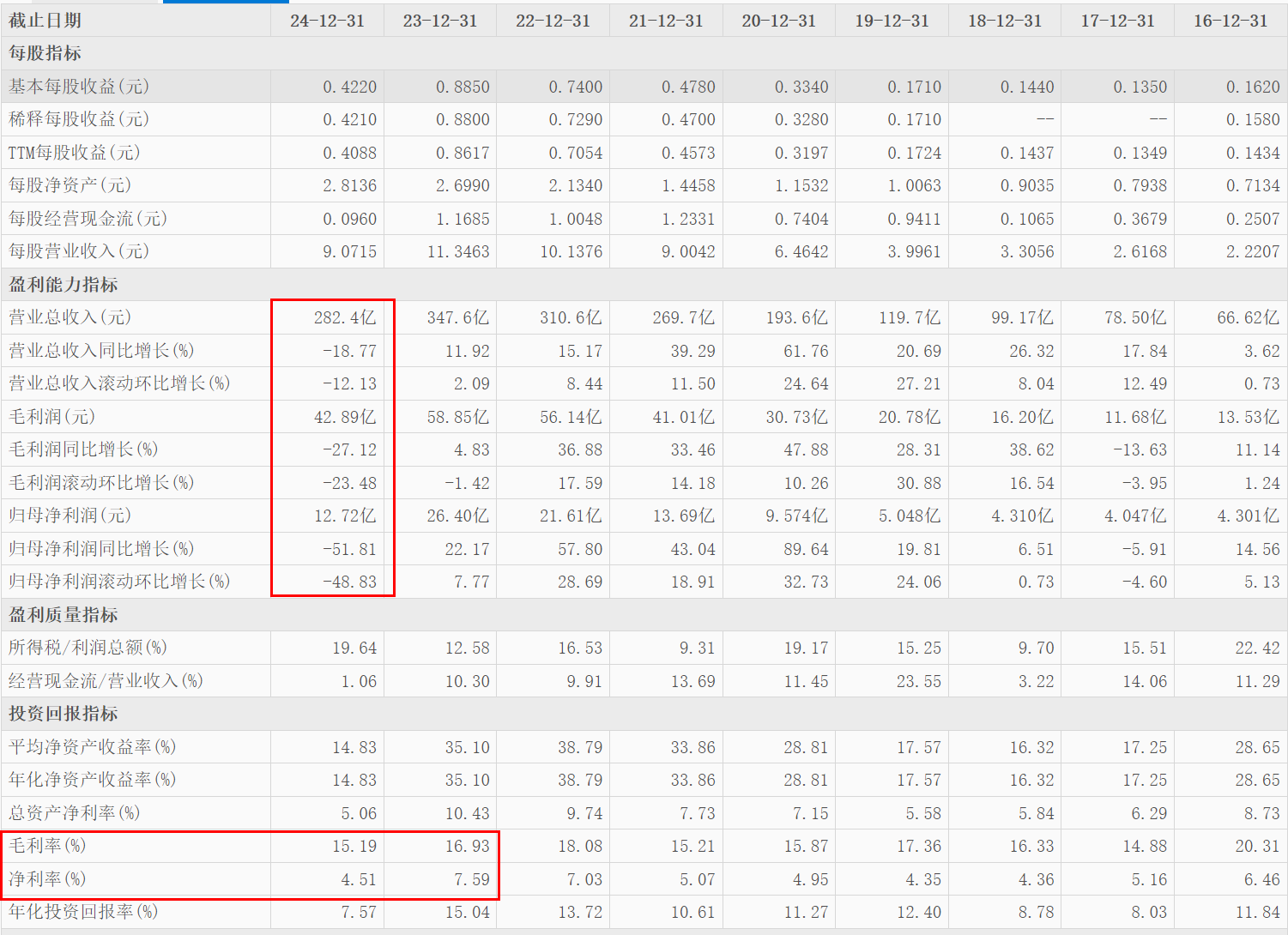Select the 平均净资产收益率(%) row label
1288x935 pixels.
[92, 747]
